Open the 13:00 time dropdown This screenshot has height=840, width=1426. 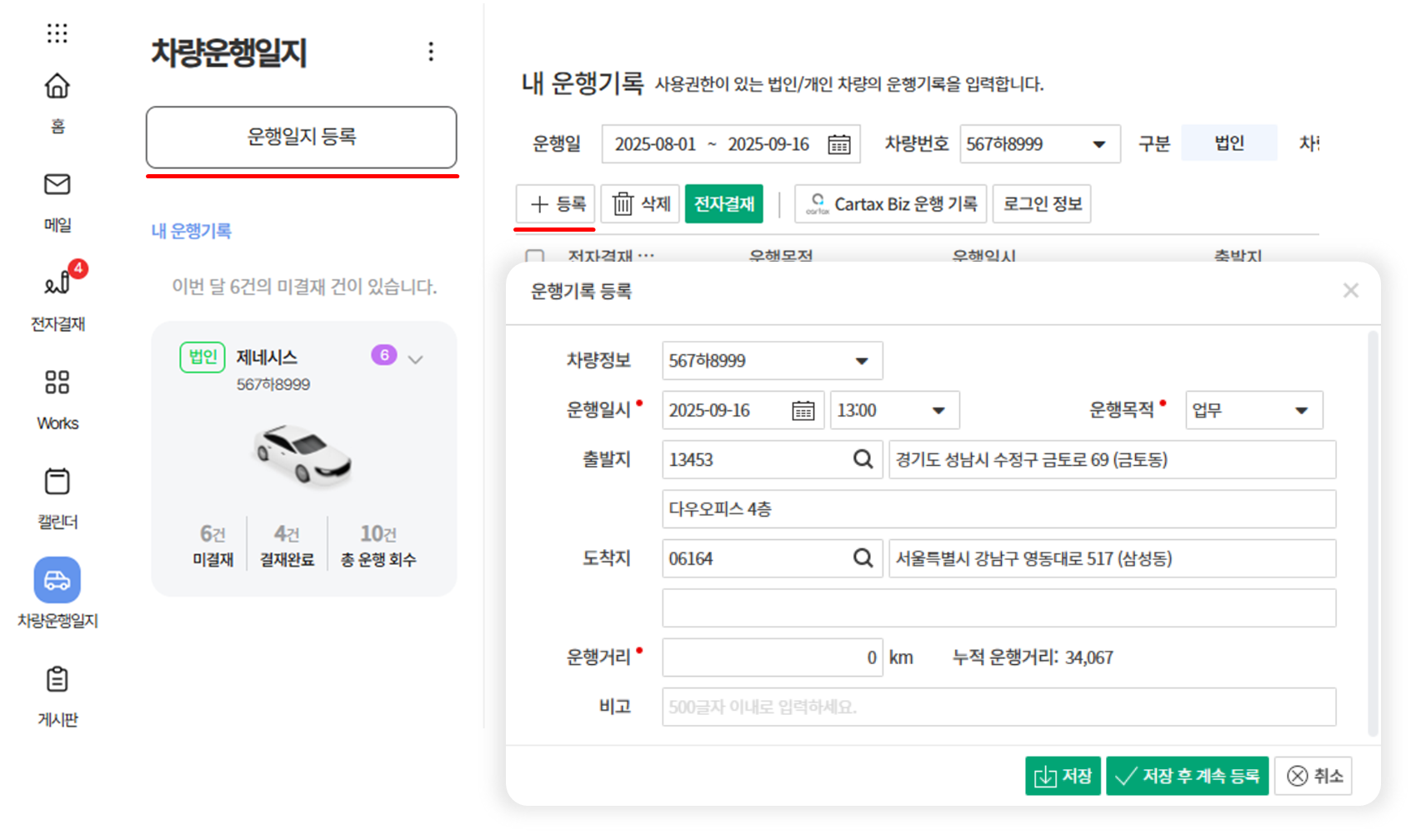pyautogui.click(x=938, y=410)
